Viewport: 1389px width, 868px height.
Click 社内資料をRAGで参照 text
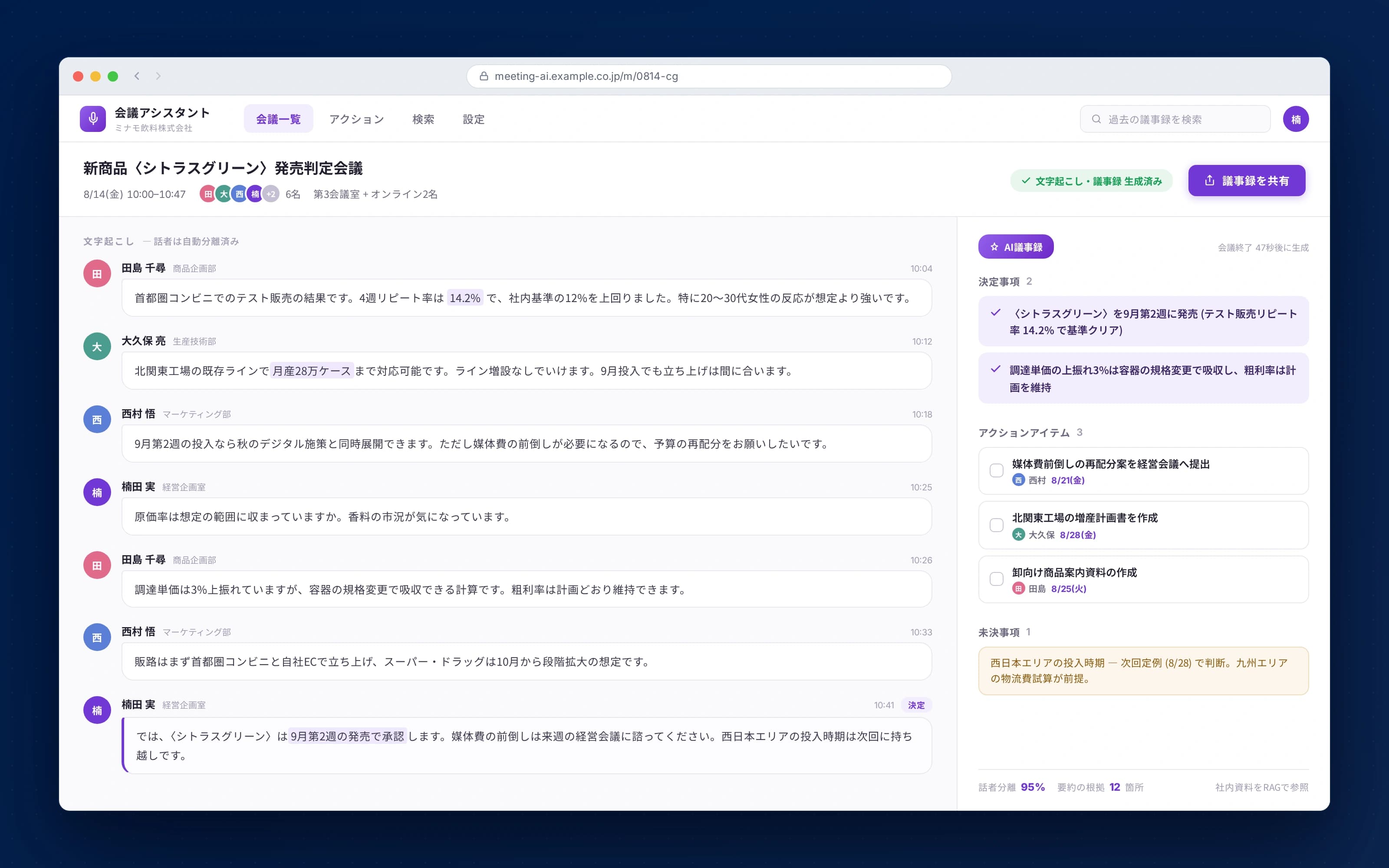[x=1261, y=787]
